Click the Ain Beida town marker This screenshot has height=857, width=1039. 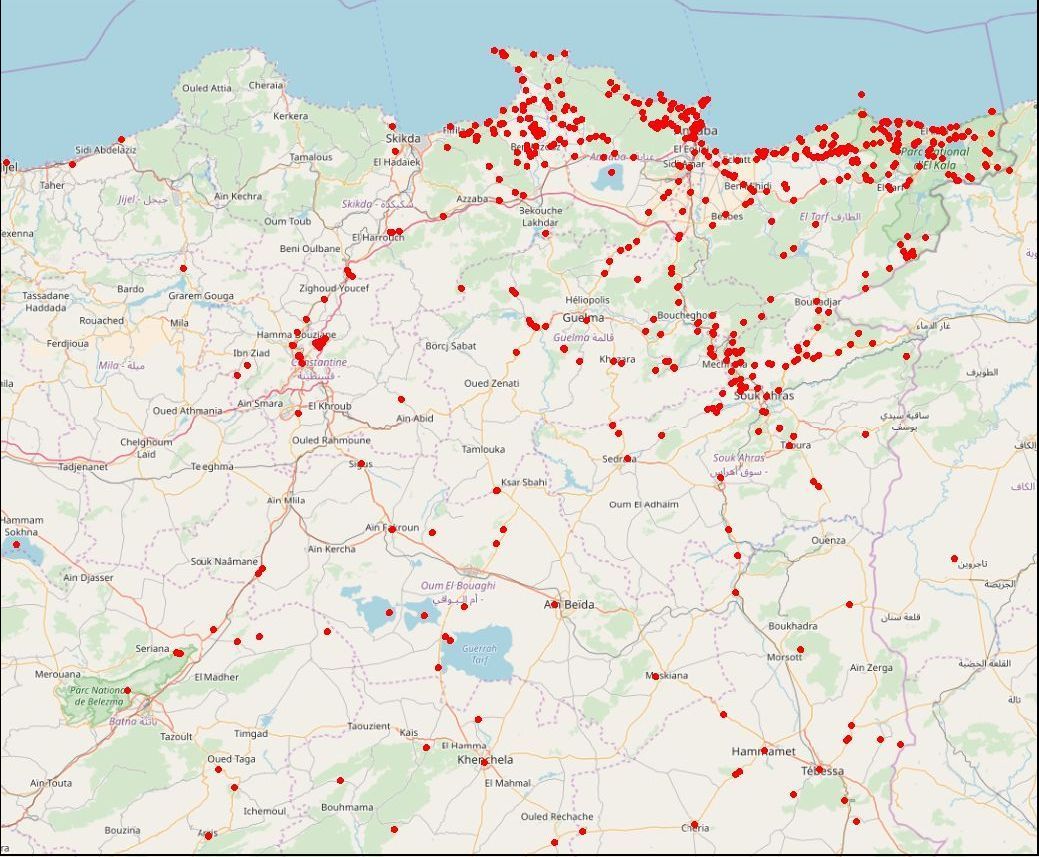click(554, 604)
